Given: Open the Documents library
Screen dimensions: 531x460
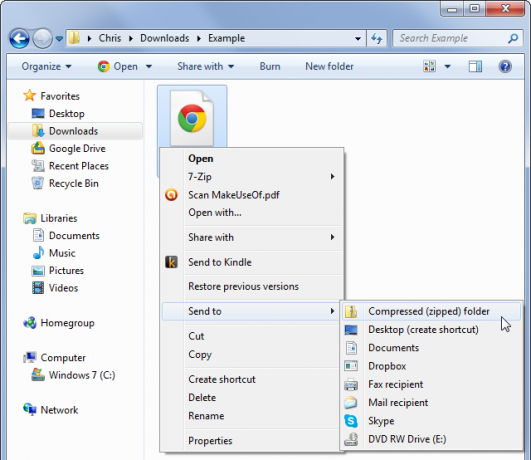Looking at the screenshot, I should tap(66, 235).
